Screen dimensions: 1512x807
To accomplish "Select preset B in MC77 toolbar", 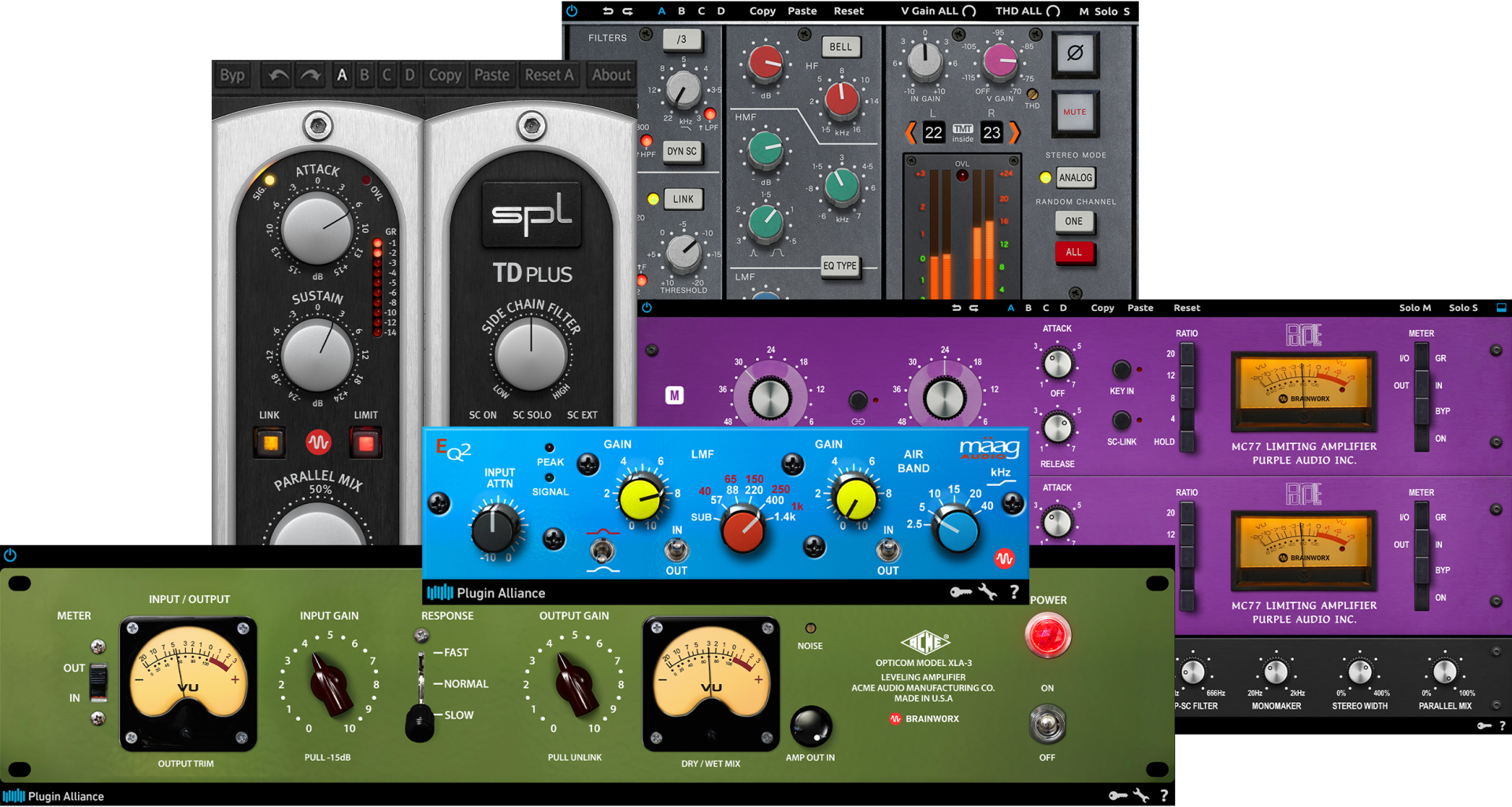I will 1028,308.
